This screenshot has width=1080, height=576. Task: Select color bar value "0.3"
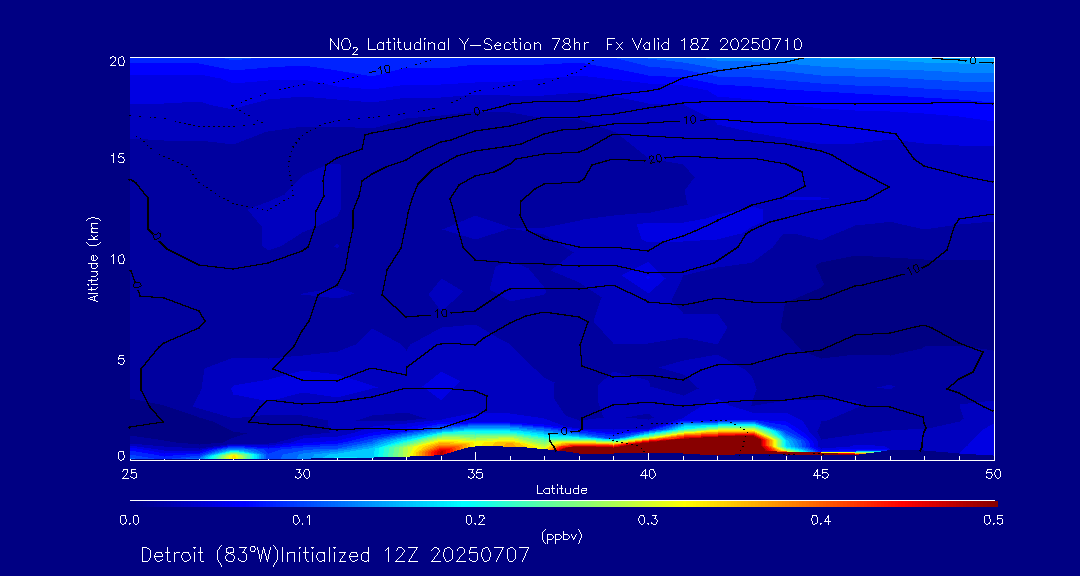click(647, 521)
